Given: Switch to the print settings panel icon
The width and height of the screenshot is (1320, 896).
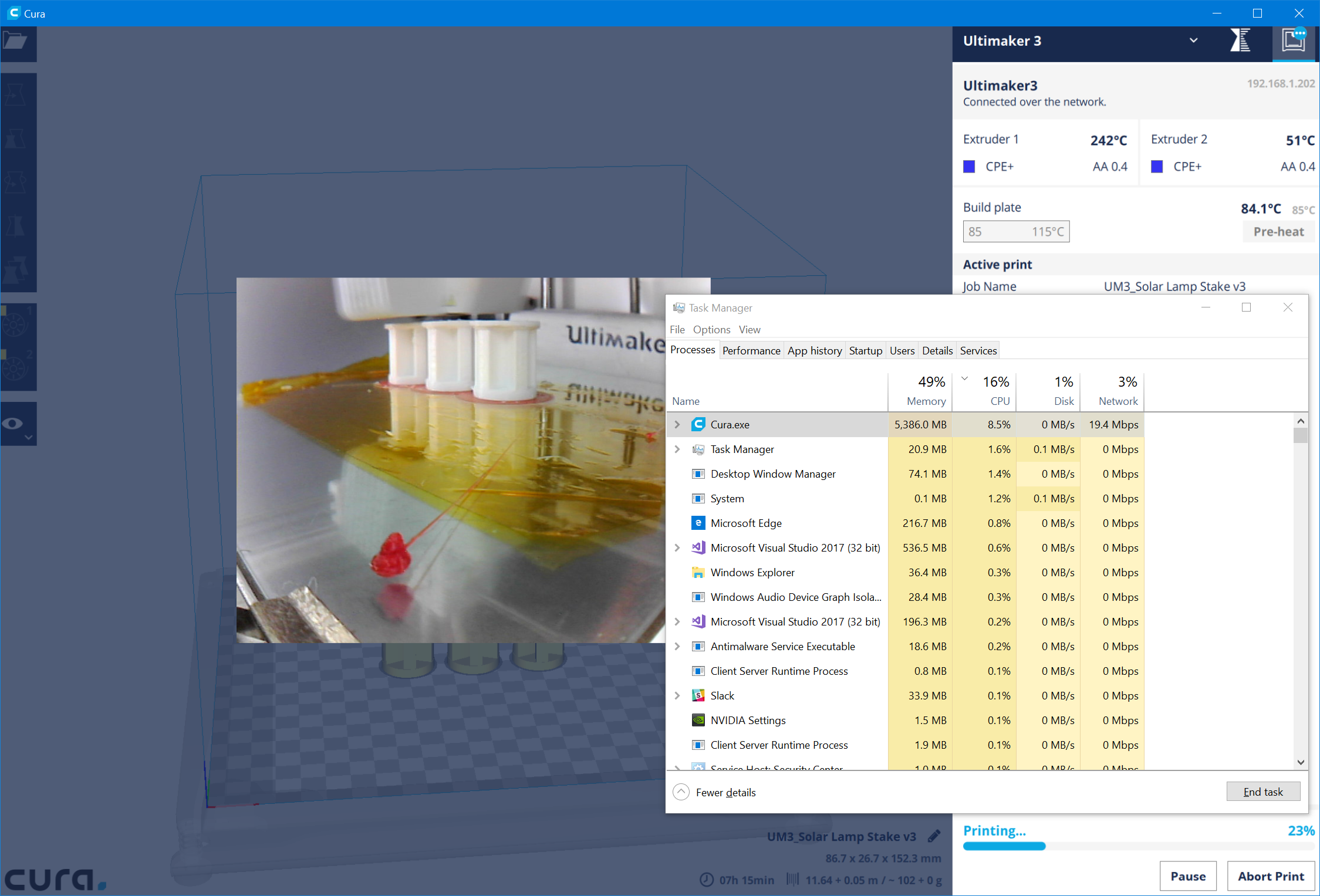Looking at the screenshot, I should 1240,41.
